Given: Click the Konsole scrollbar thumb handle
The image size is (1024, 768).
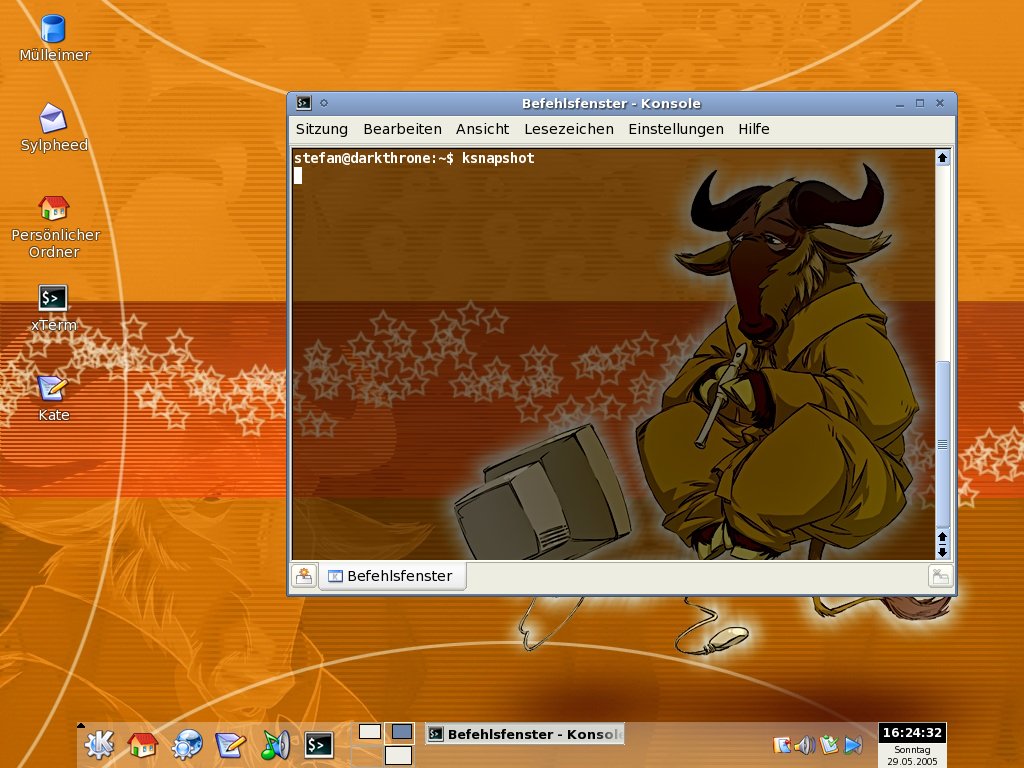Looking at the screenshot, I should (x=942, y=444).
